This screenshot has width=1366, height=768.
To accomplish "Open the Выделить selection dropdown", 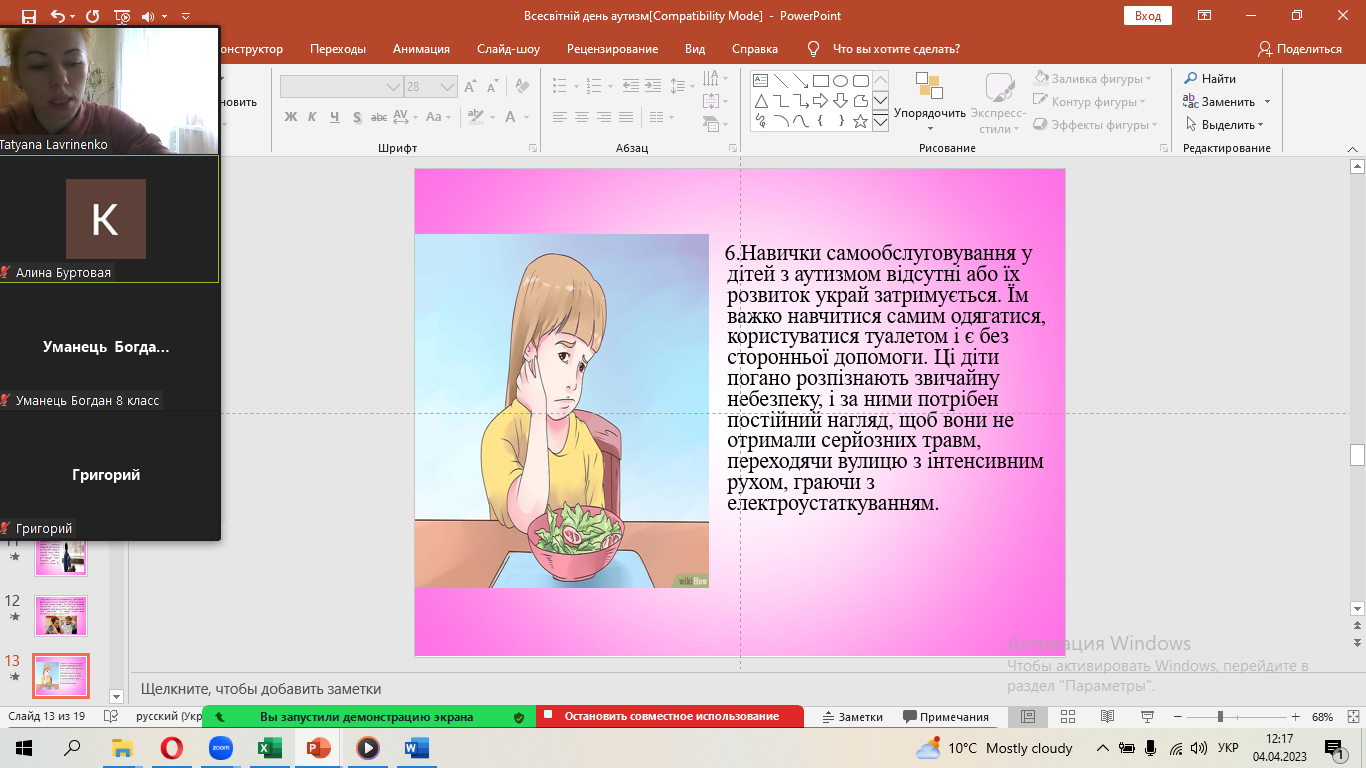I will point(1225,125).
